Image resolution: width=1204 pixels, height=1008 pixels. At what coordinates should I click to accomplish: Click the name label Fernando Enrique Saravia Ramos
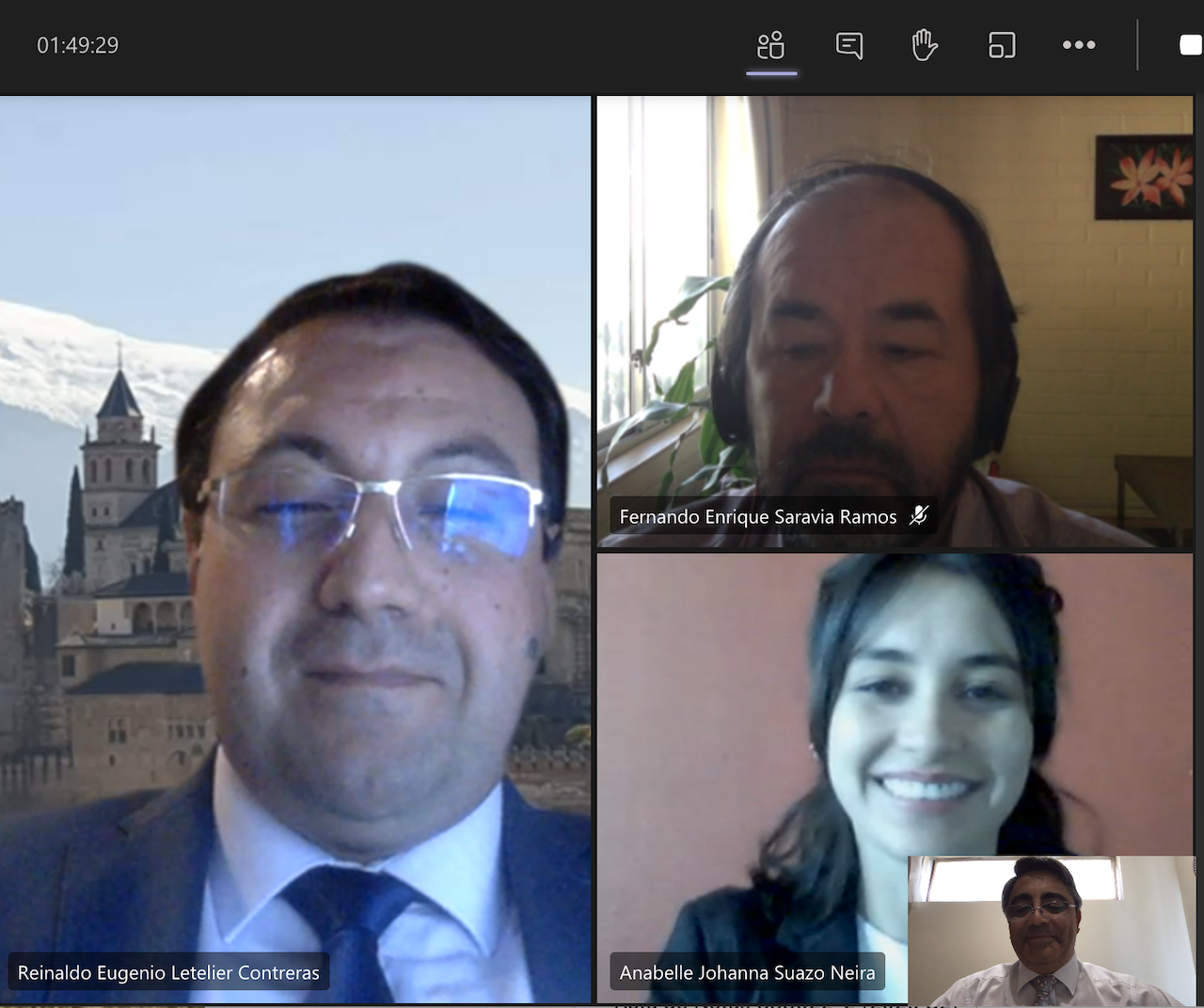point(758,517)
